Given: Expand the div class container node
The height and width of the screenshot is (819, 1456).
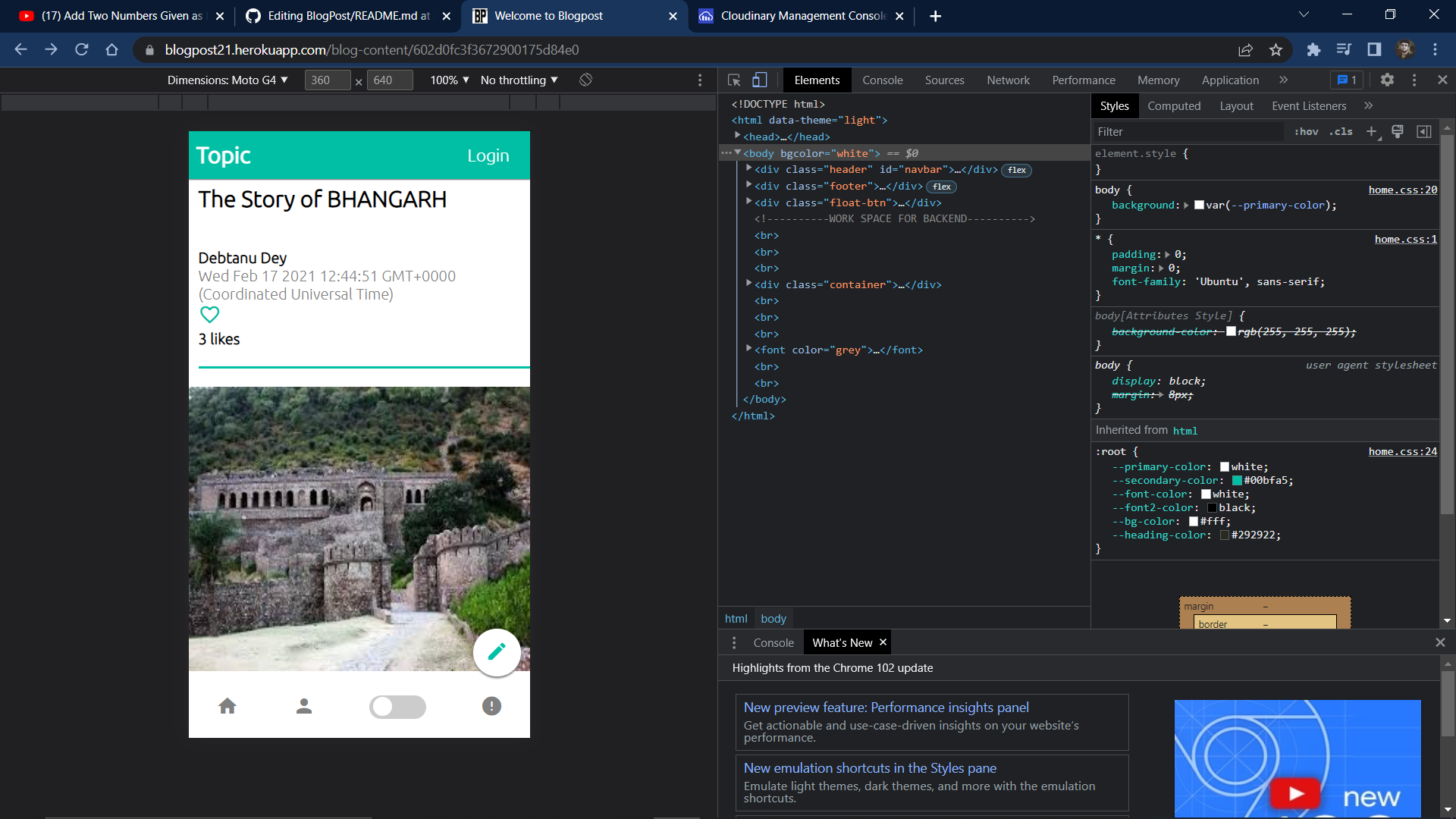Looking at the screenshot, I should (x=749, y=284).
